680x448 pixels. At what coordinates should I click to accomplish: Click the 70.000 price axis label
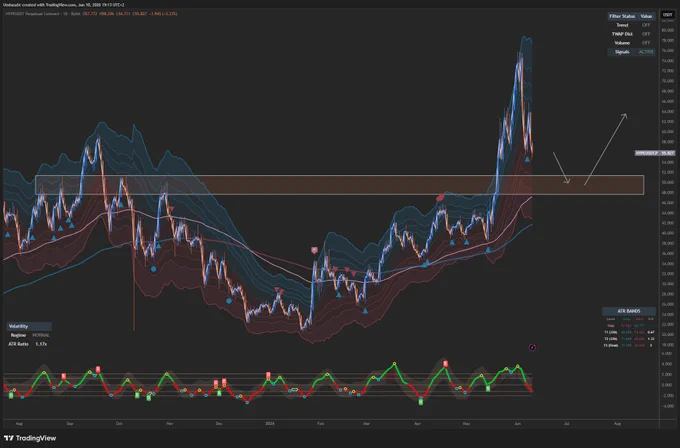pos(667,81)
